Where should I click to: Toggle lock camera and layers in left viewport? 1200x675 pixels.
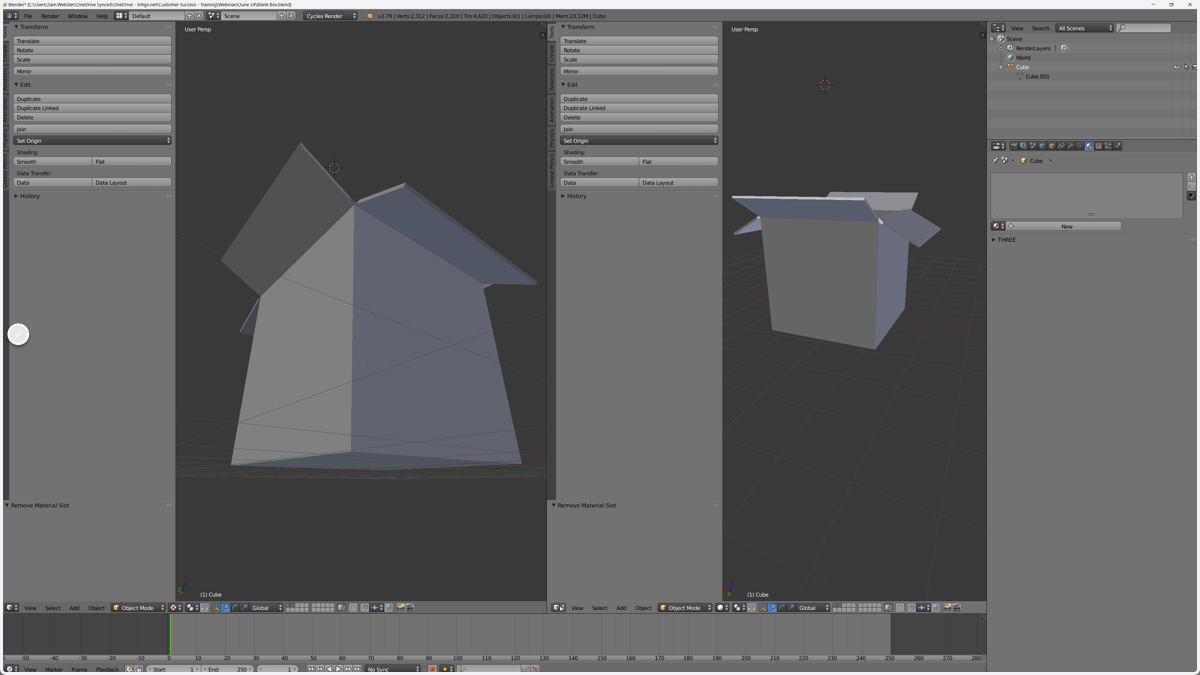tap(341, 607)
